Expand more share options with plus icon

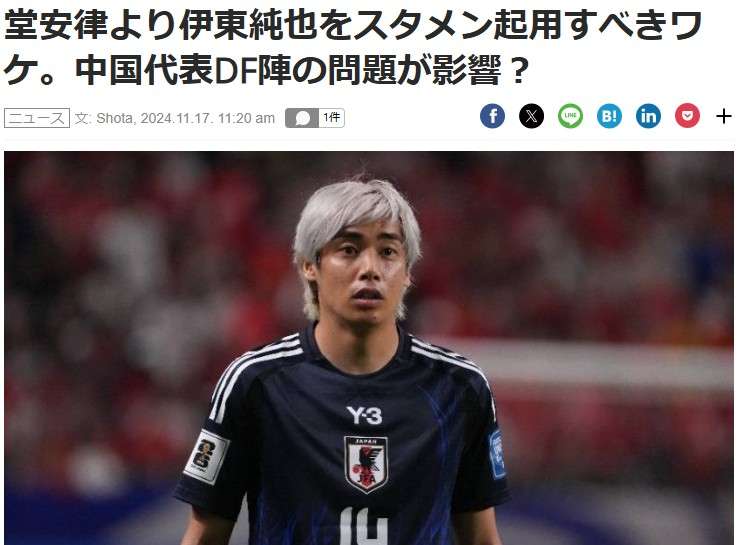[x=724, y=116]
